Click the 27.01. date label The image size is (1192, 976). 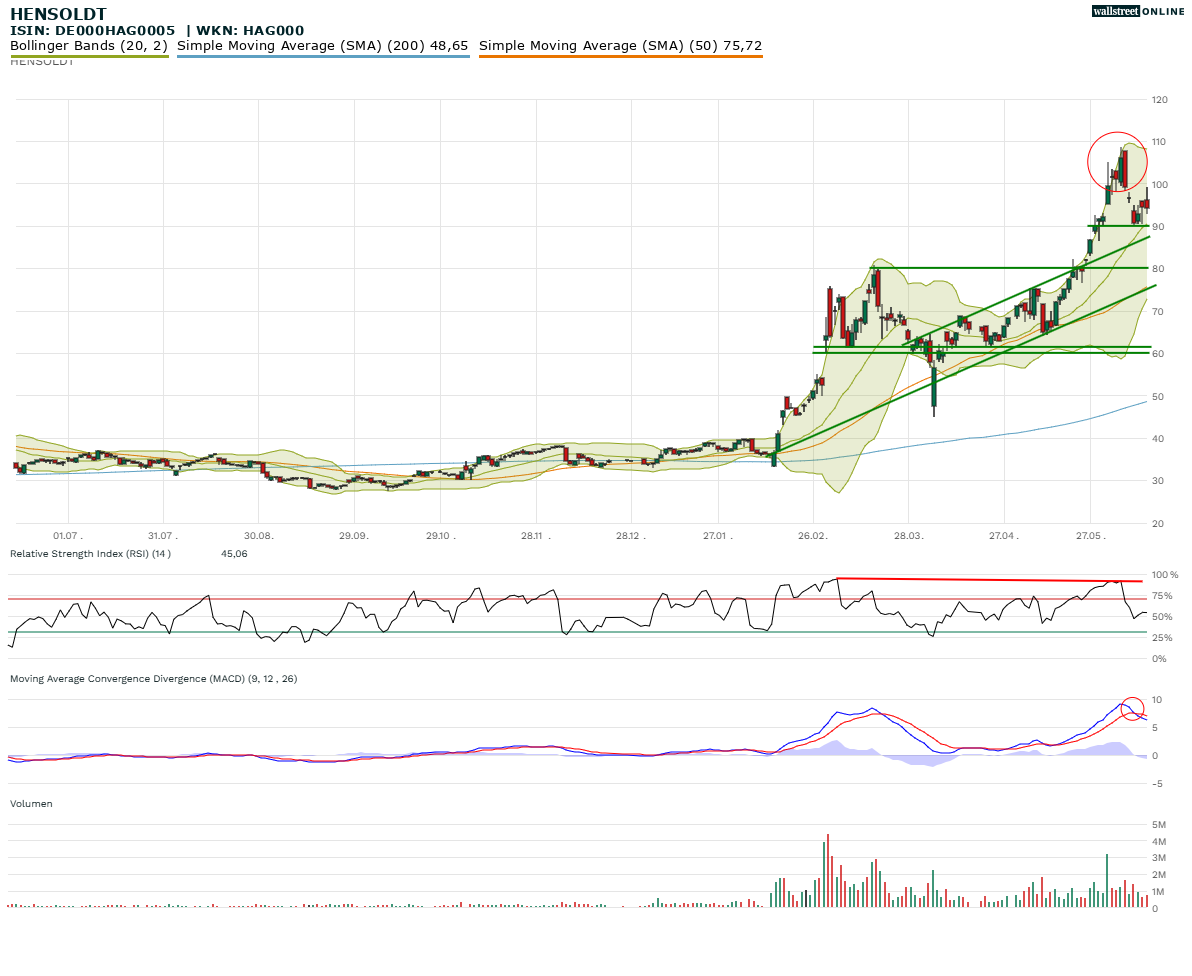(718, 536)
